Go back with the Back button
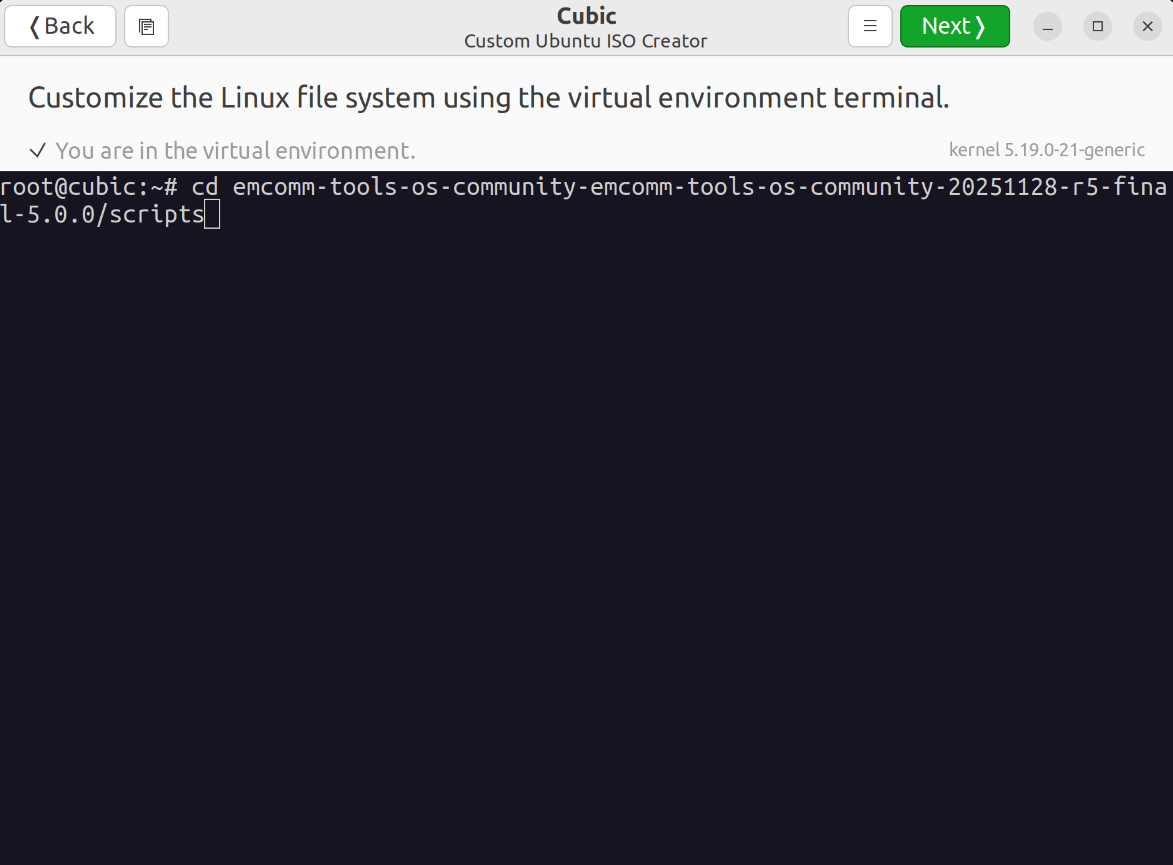 [x=60, y=27]
